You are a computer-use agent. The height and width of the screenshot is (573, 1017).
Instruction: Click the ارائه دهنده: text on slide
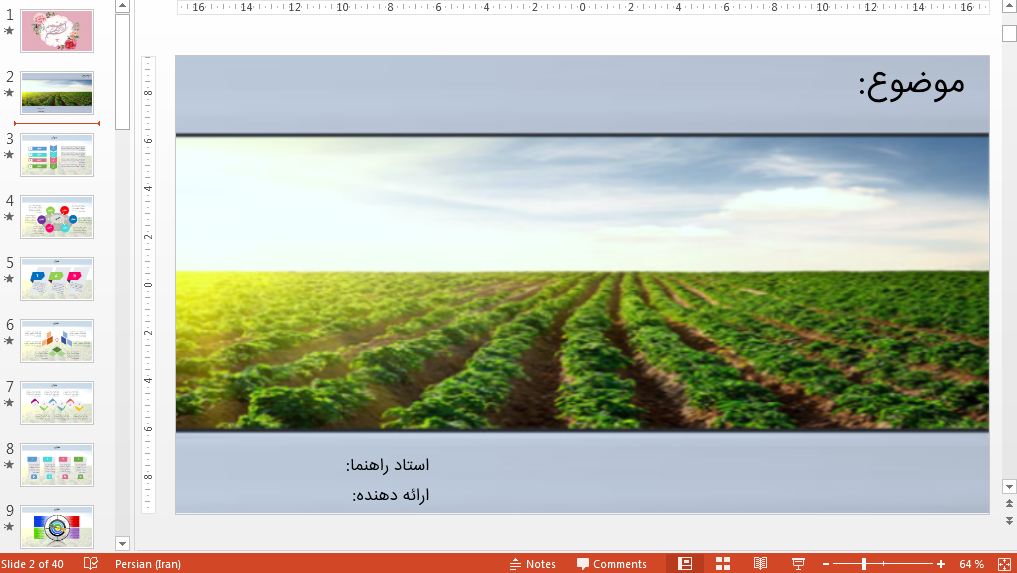tap(390, 495)
